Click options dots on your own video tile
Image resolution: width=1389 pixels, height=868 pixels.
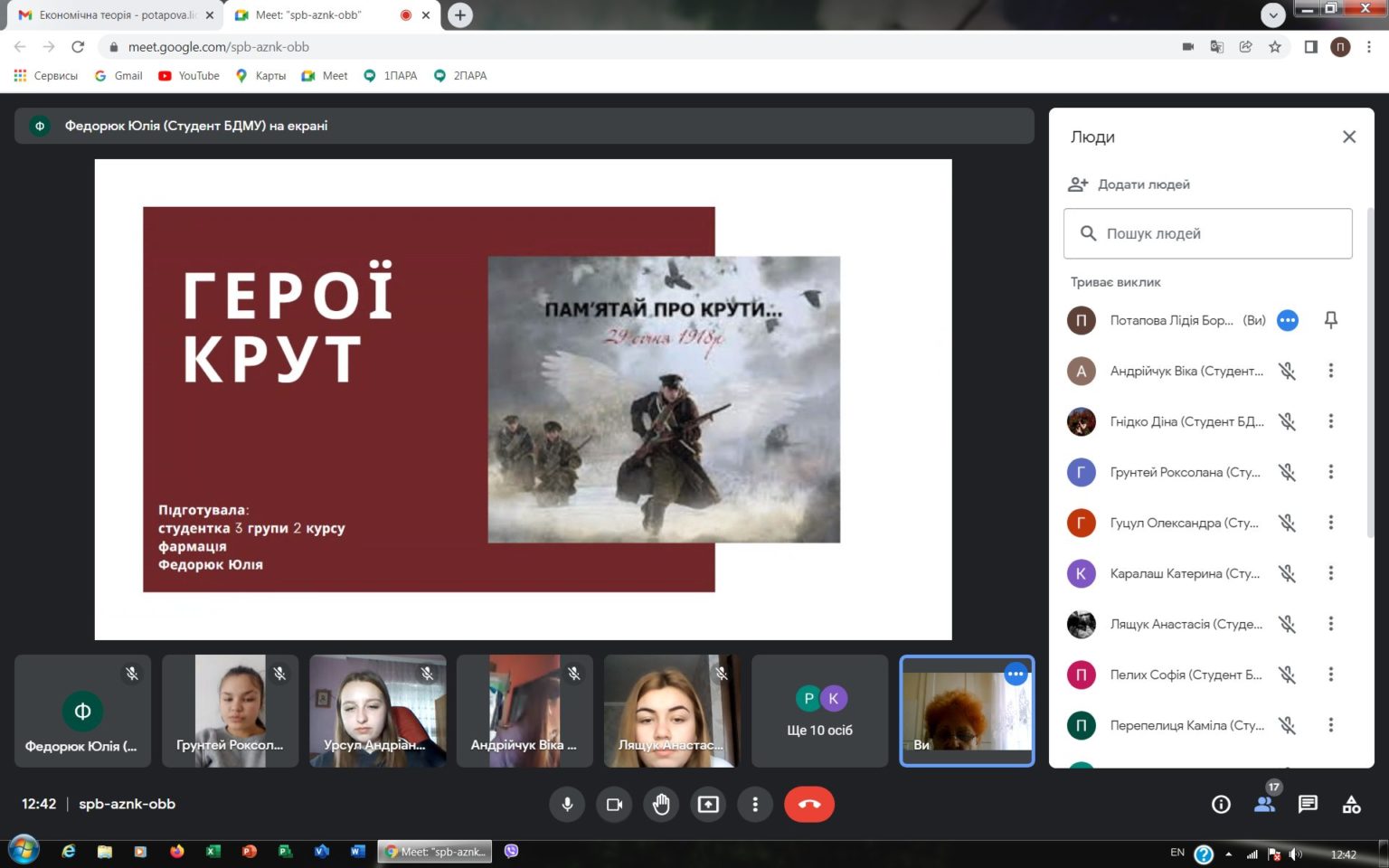tap(1016, 674)
